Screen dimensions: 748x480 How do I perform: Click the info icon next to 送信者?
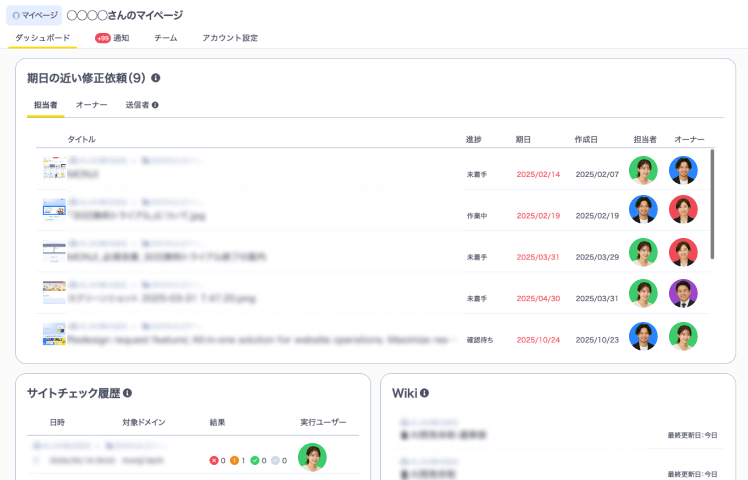pyautogui.click(x=155, y=105)
